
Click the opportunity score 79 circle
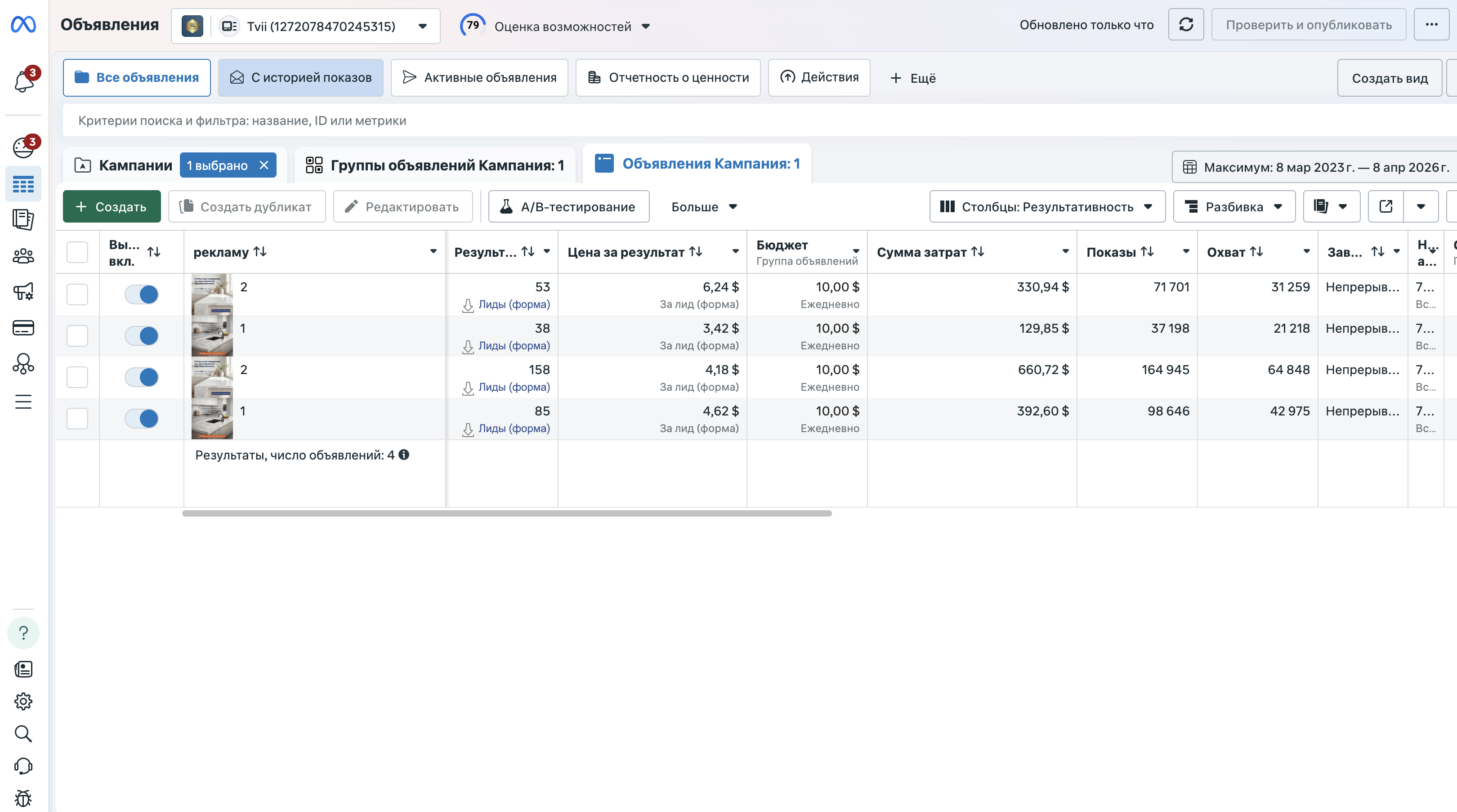(472, 26)
